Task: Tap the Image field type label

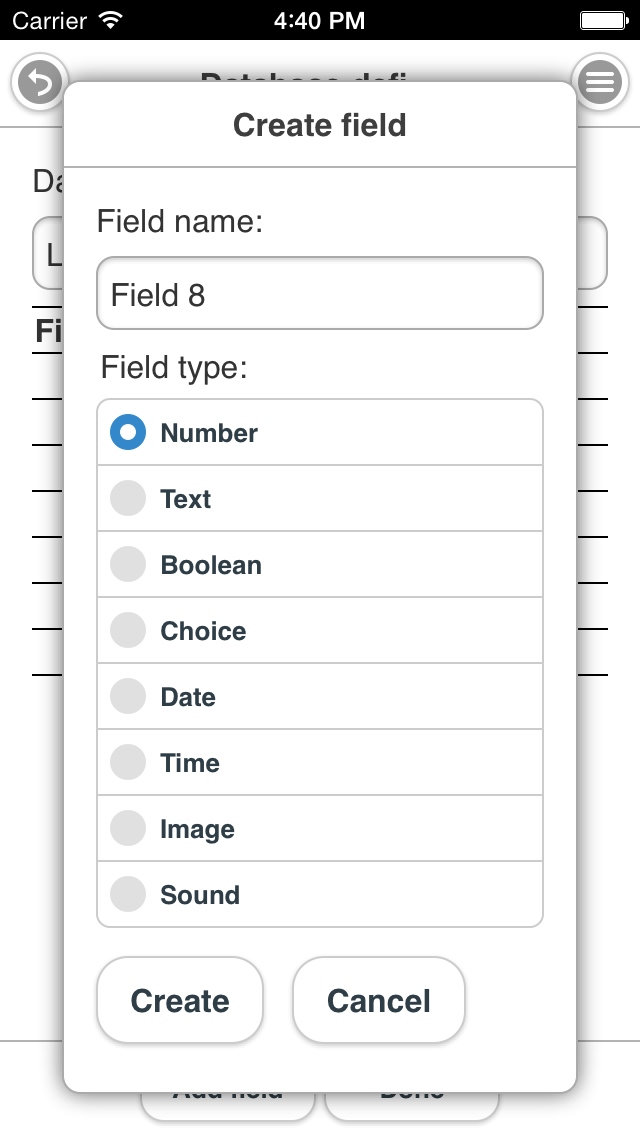Action: tap(197, 829)
